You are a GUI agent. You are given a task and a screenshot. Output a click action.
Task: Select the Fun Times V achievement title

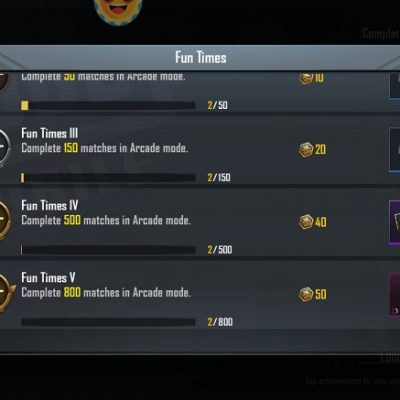(x=48, y=277)
